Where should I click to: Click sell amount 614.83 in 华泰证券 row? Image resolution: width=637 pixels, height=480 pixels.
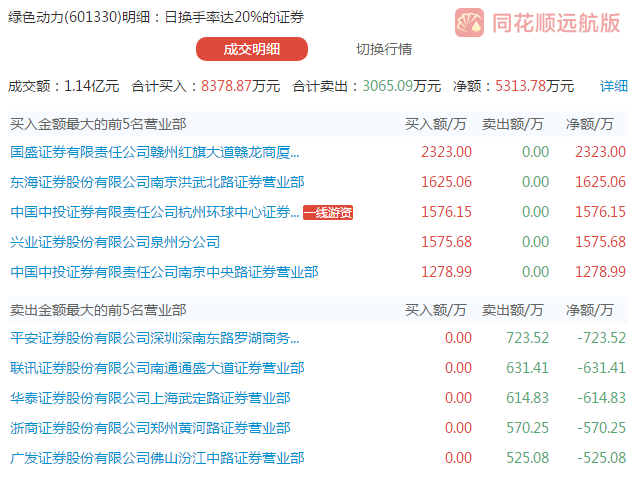527,398
